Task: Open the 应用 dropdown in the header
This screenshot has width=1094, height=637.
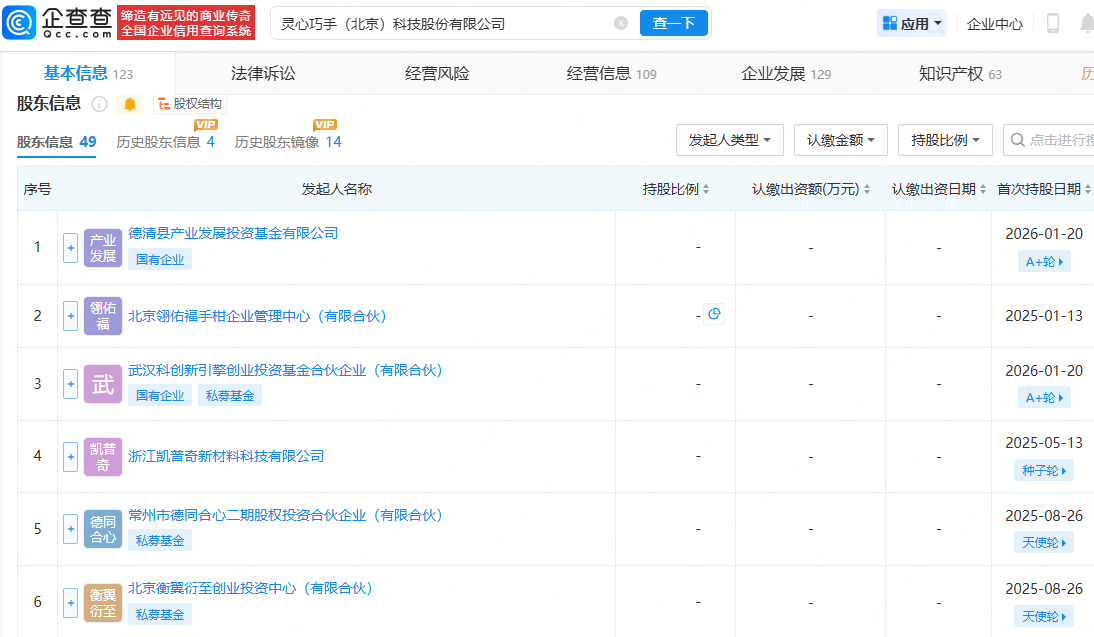Action: (x=912, y=23)
